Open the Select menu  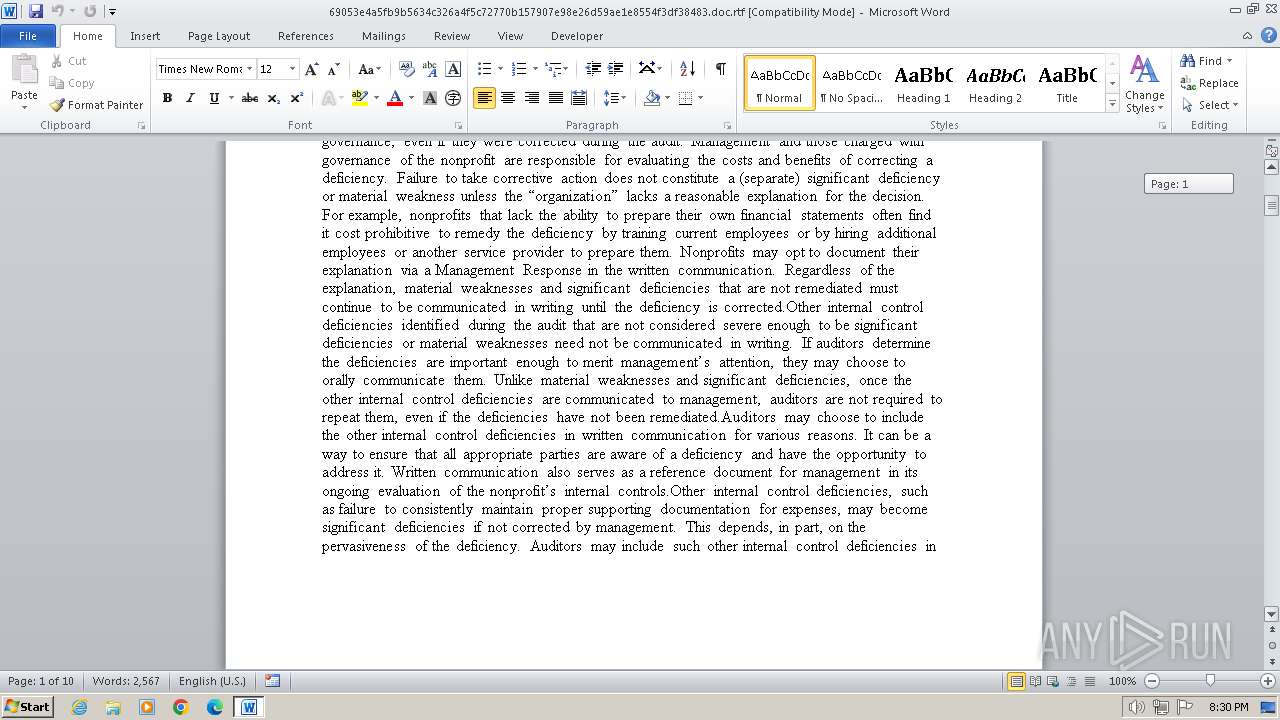(x=1210, y=105)
